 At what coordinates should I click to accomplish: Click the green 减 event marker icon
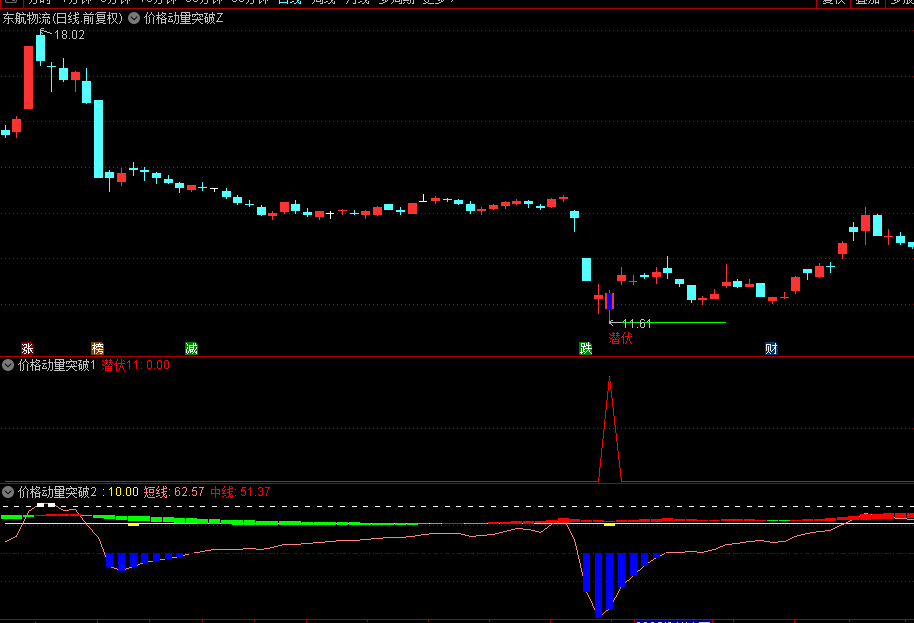[x=191, y=349]
